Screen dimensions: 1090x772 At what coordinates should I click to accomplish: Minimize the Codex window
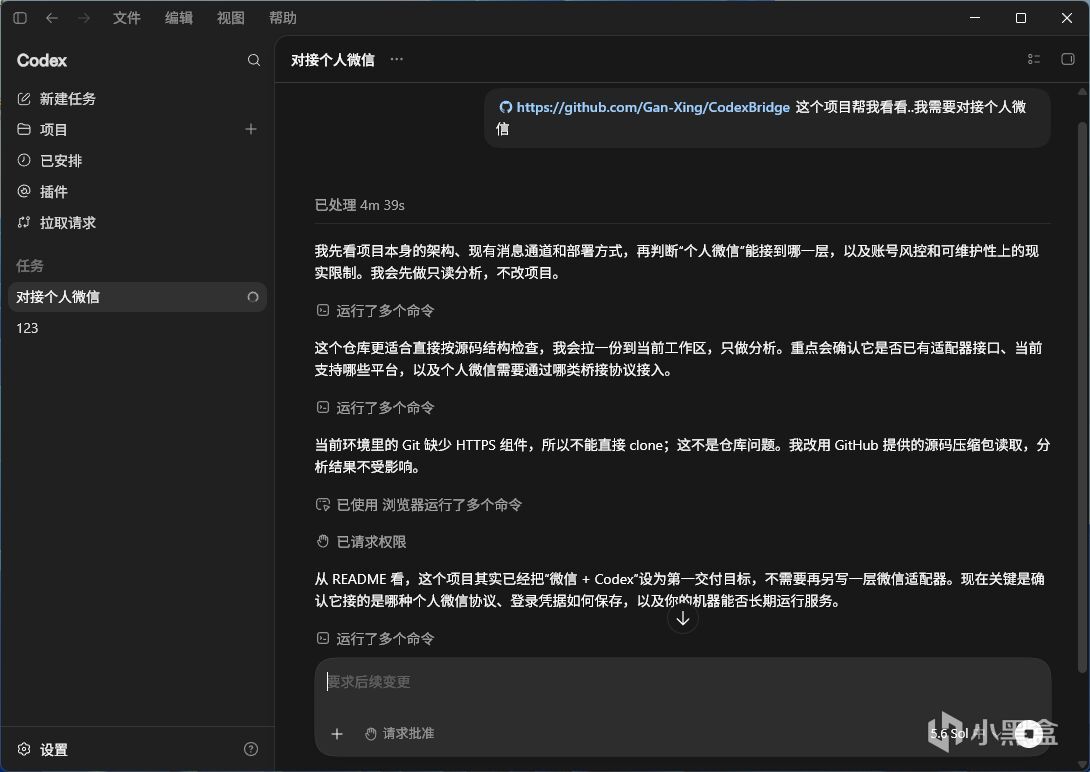(975, 18)
